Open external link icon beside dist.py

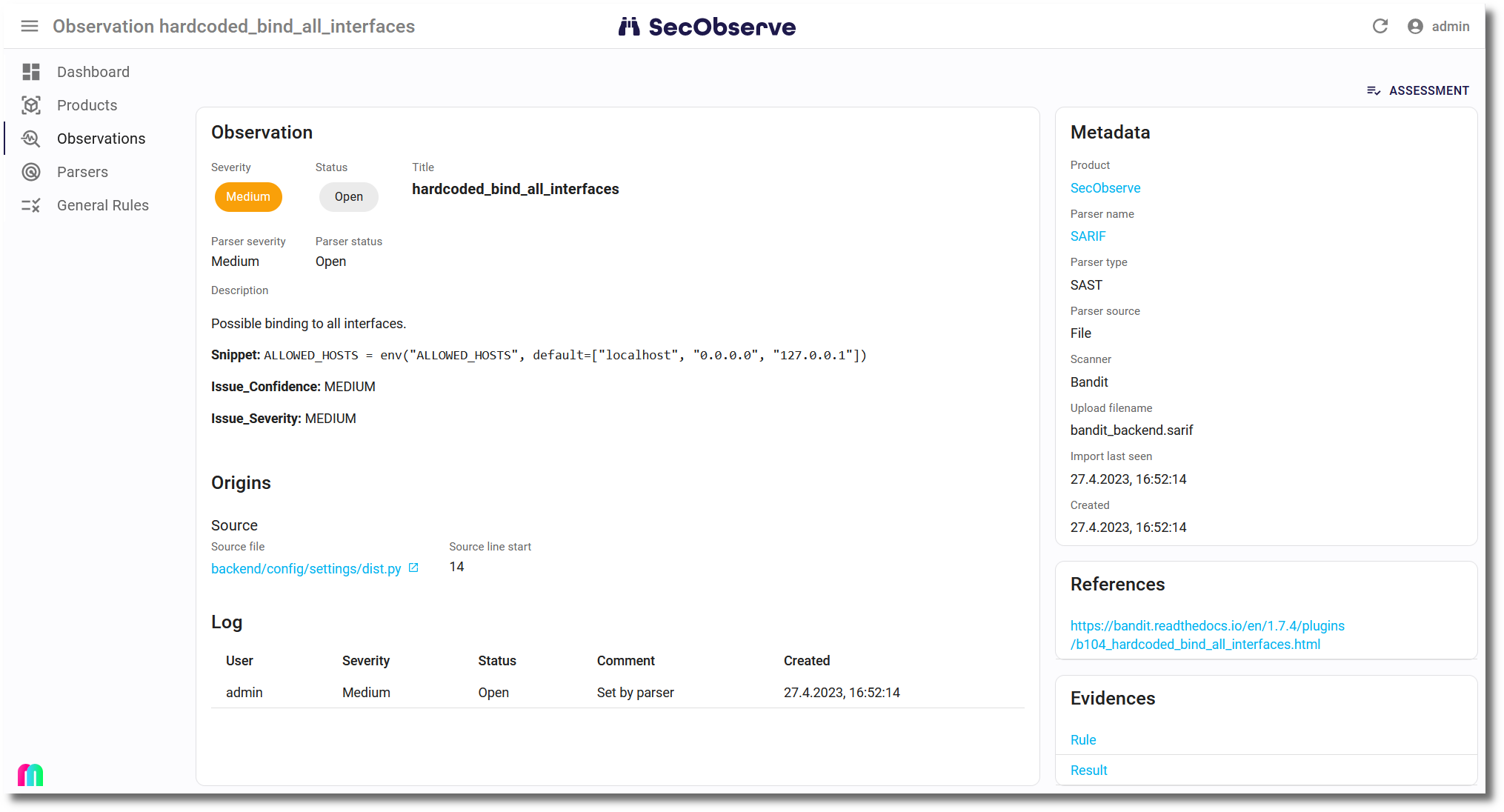(x=413, y=568)
